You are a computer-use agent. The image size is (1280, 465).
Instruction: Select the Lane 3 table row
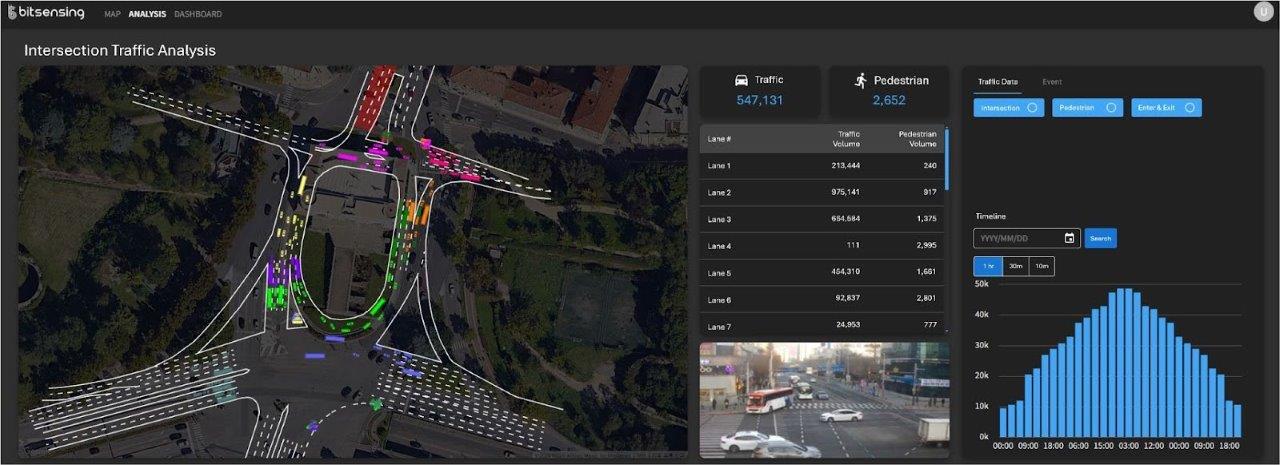pos(822,219)
